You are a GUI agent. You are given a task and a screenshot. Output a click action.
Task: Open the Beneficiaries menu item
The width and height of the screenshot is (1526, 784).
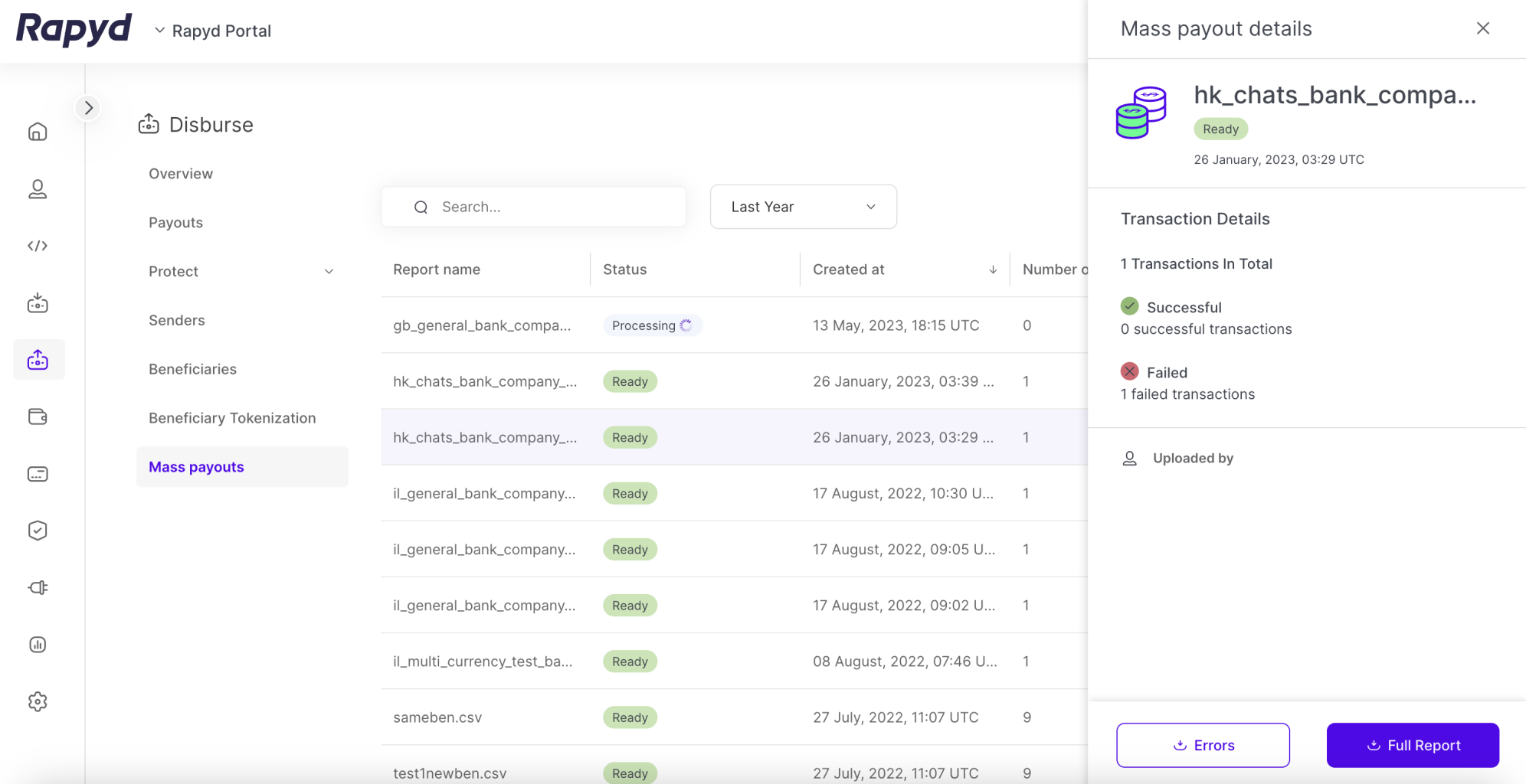(192, 369)
